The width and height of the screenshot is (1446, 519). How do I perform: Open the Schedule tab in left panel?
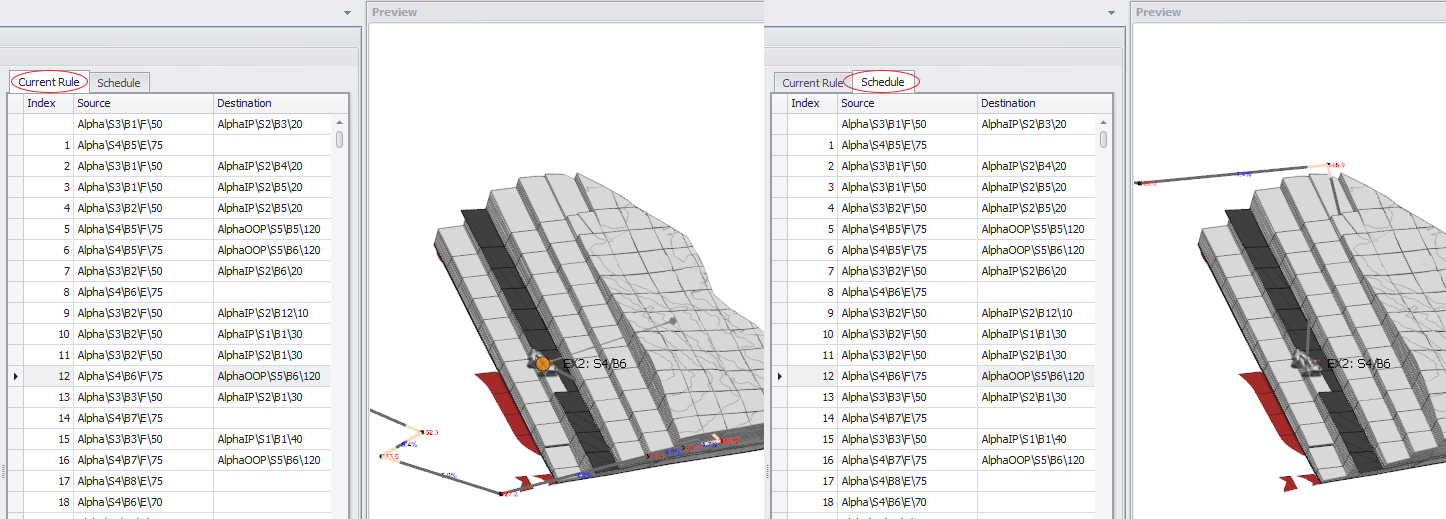[x=119, y=83]
